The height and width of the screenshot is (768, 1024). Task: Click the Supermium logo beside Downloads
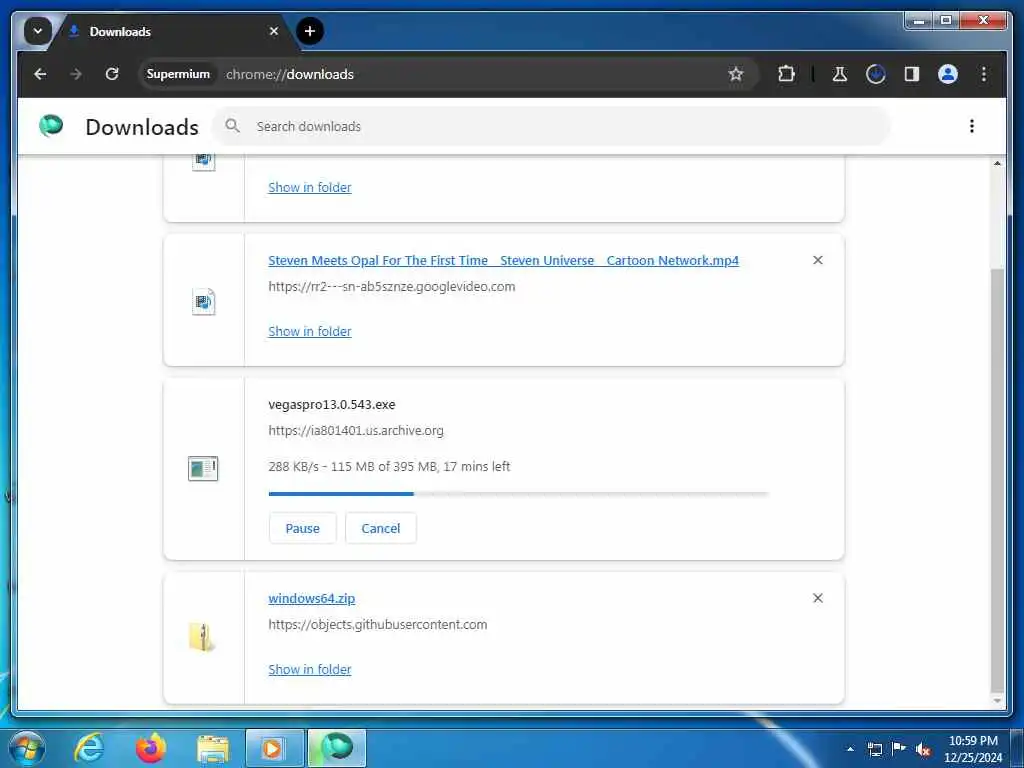click(51, 125)
